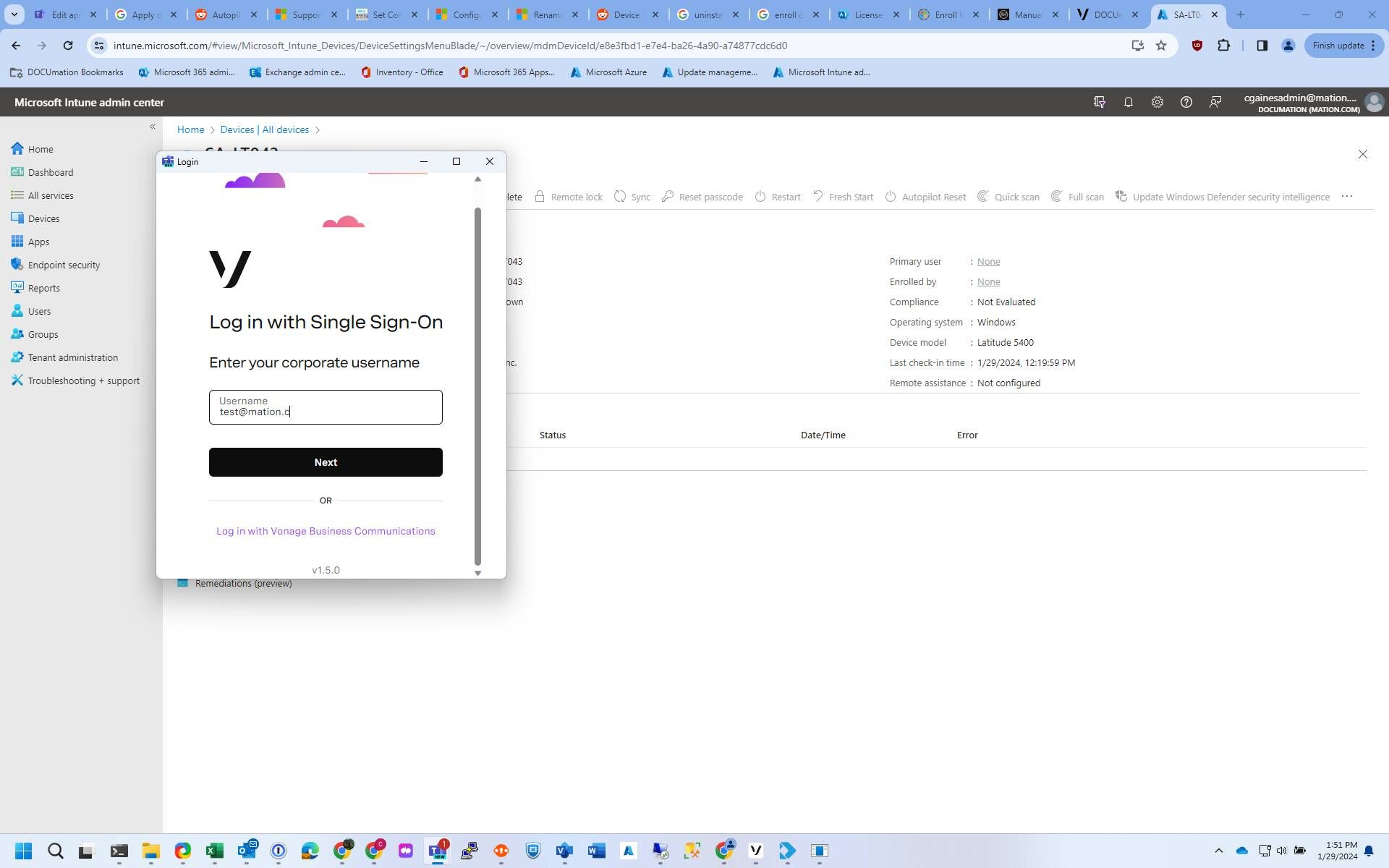Open the Intune notifications bell
Screen dimensions: 1389x868
click(1128, 102)
